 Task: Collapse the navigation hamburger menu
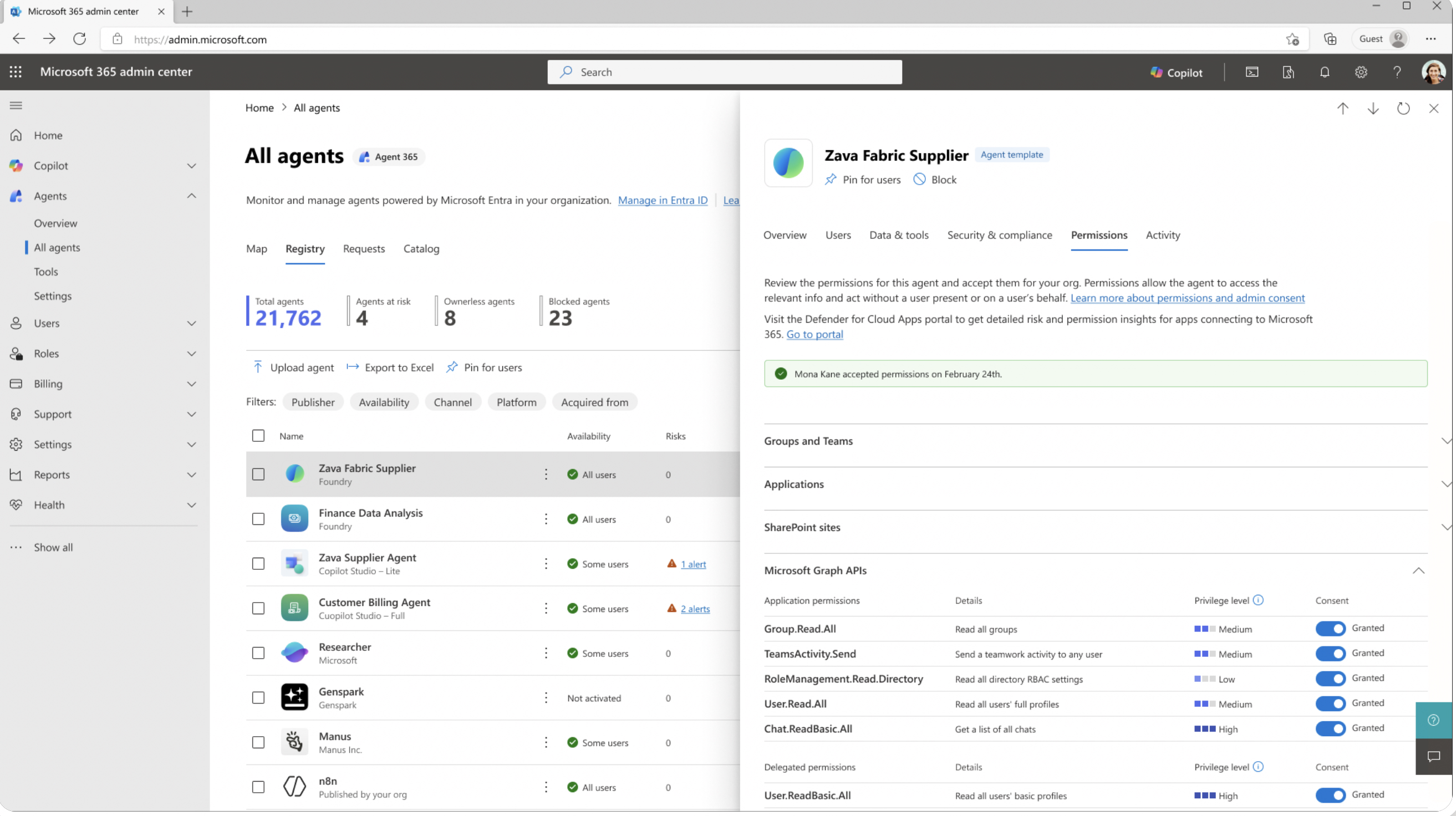(16, 106)
